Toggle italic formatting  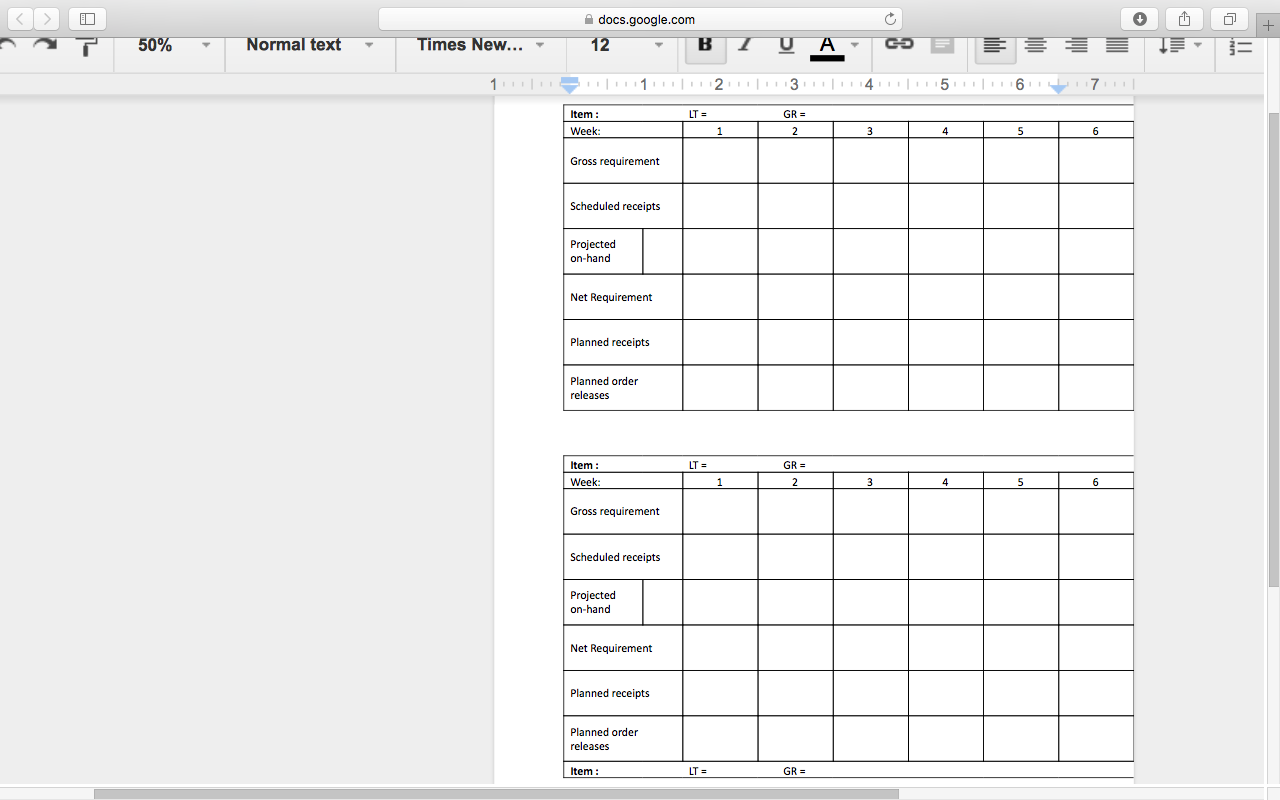[x=745, y=45]
